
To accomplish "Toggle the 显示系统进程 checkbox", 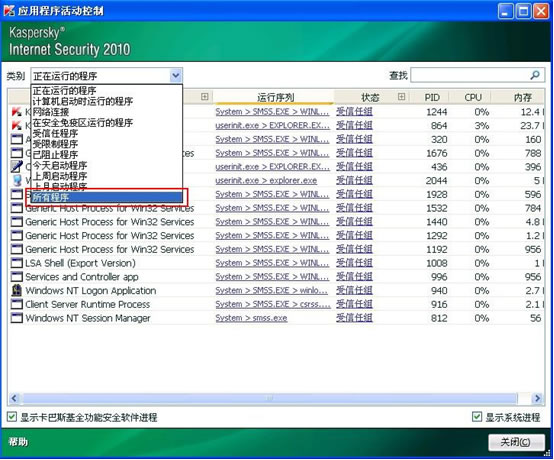I will pos(477,417).
